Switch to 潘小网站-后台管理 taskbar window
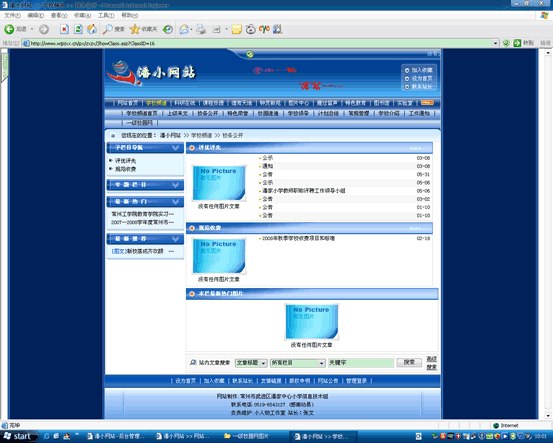This screenshot has width=553, height=443. pyautogui.click(x=116, y=437)
